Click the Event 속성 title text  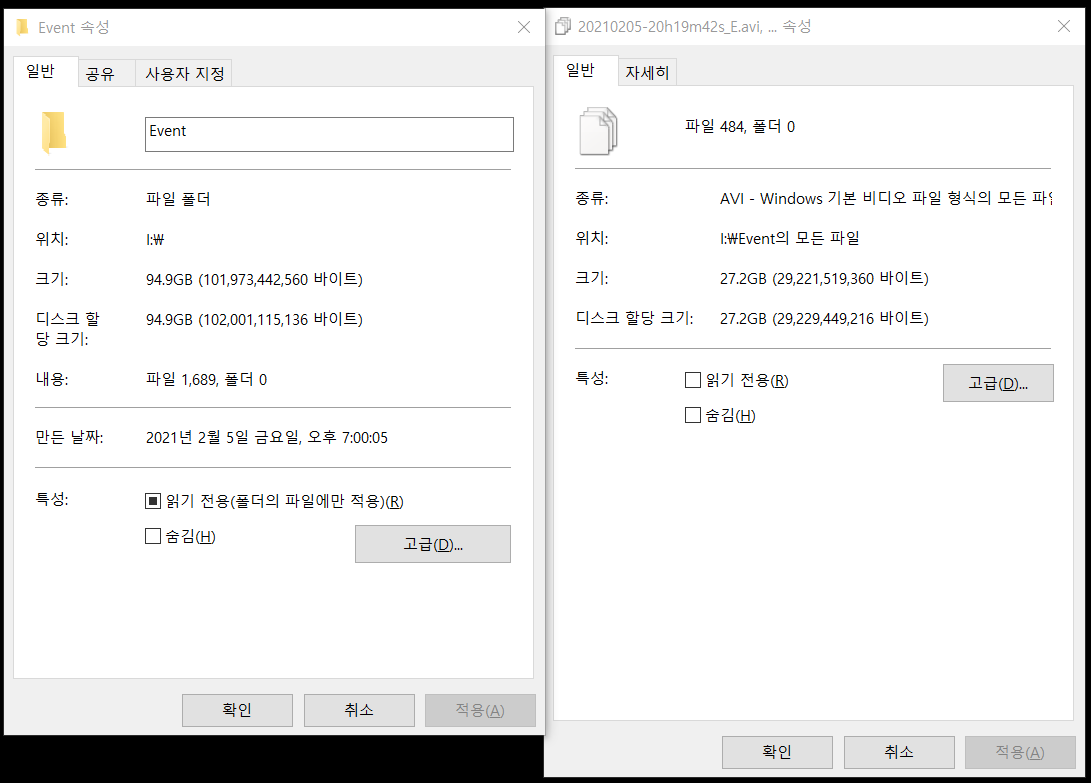click(x=74, y=27)
